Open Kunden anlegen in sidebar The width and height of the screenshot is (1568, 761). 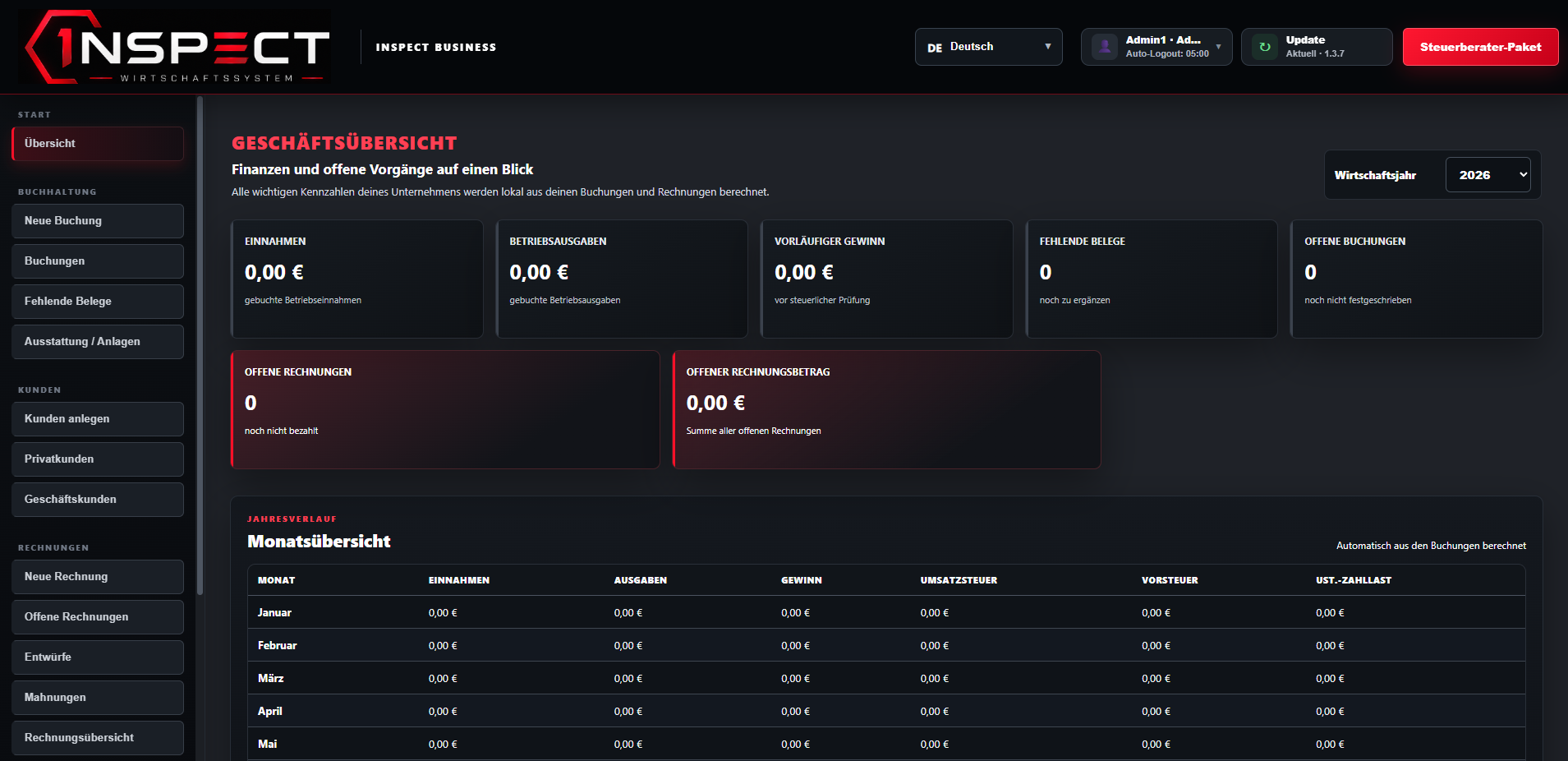pos(98,419)
